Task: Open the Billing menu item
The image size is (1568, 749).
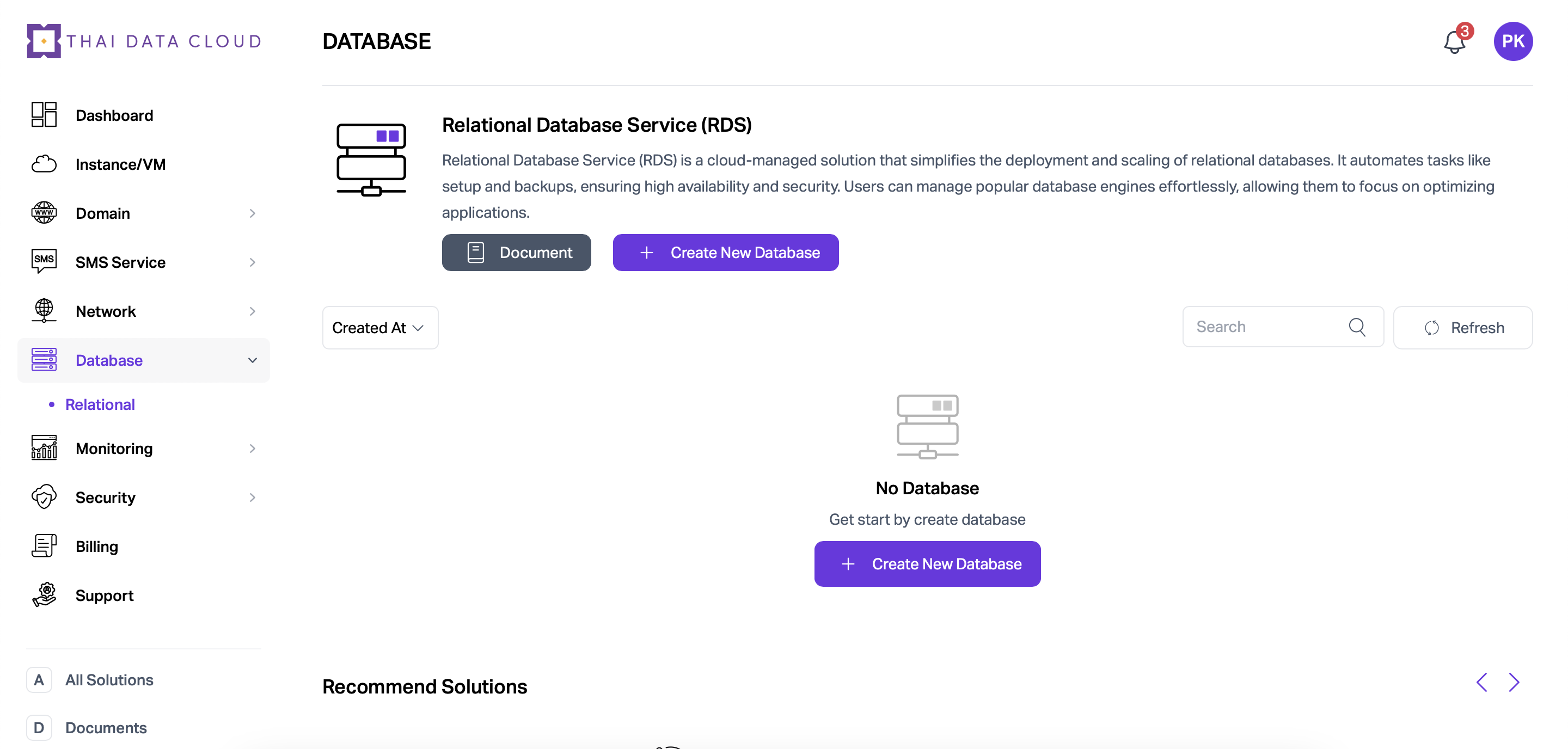Action: tap(144, 547)
